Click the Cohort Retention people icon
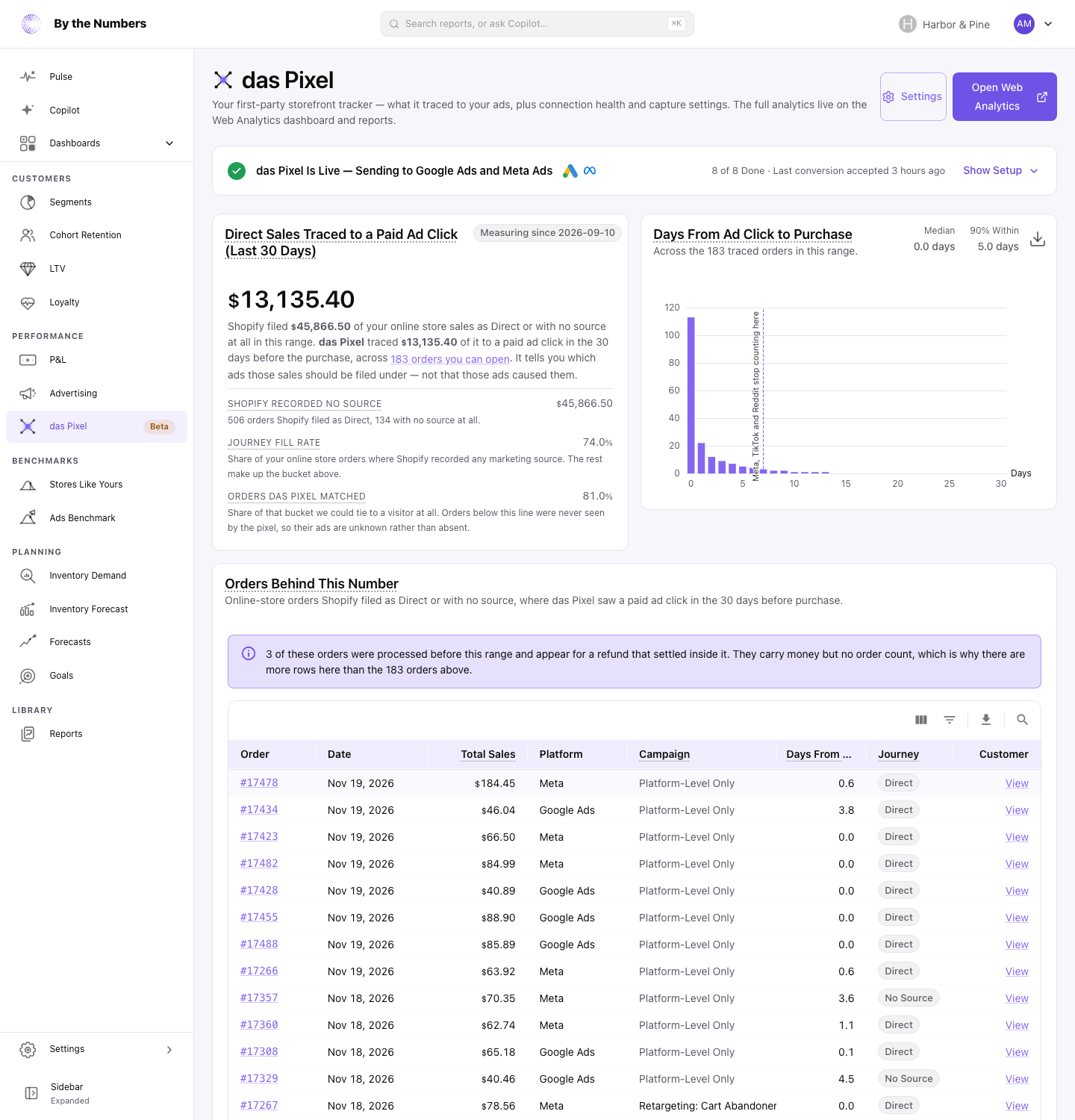1075x1120 pixels. click(28, 235)
